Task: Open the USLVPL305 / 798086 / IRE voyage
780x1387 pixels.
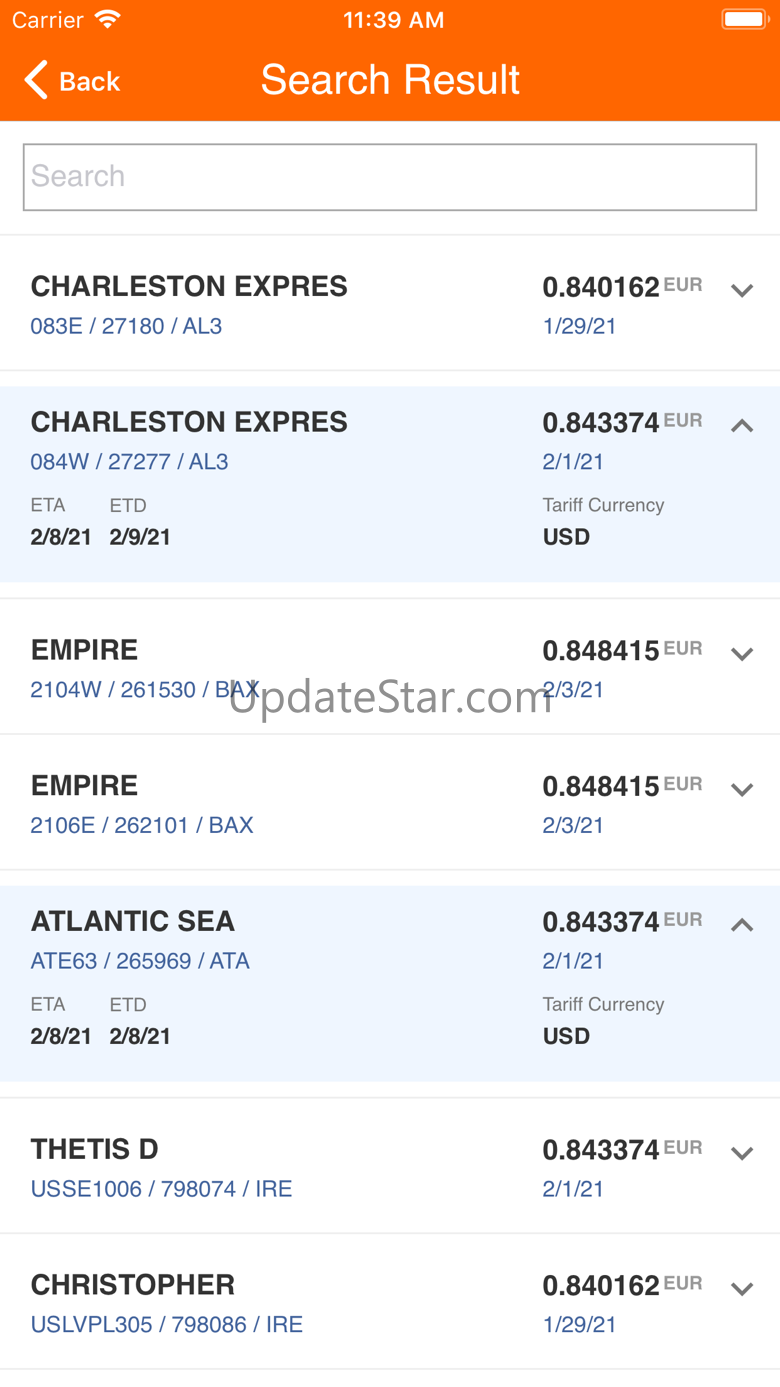Action: pyautogui.click(x=166, y=1325)
